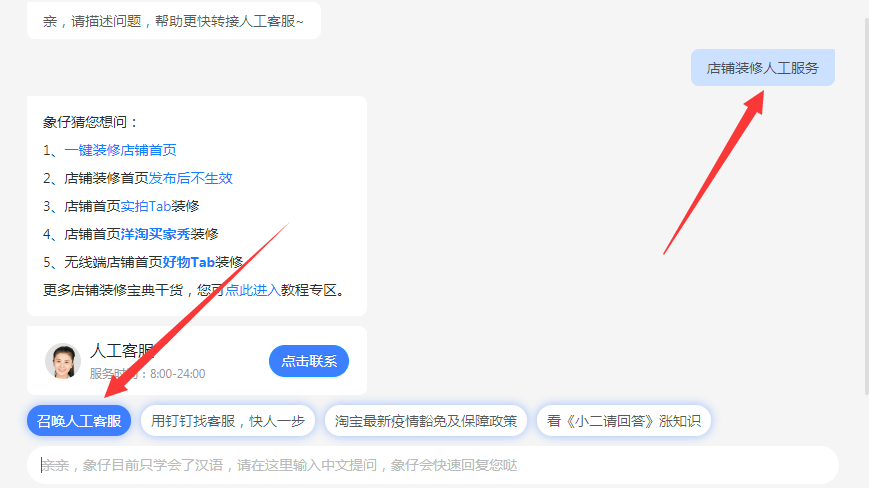Open the 洋淘买家秀 link
This screenshot has width=869, height=488.
click(156, 234)
